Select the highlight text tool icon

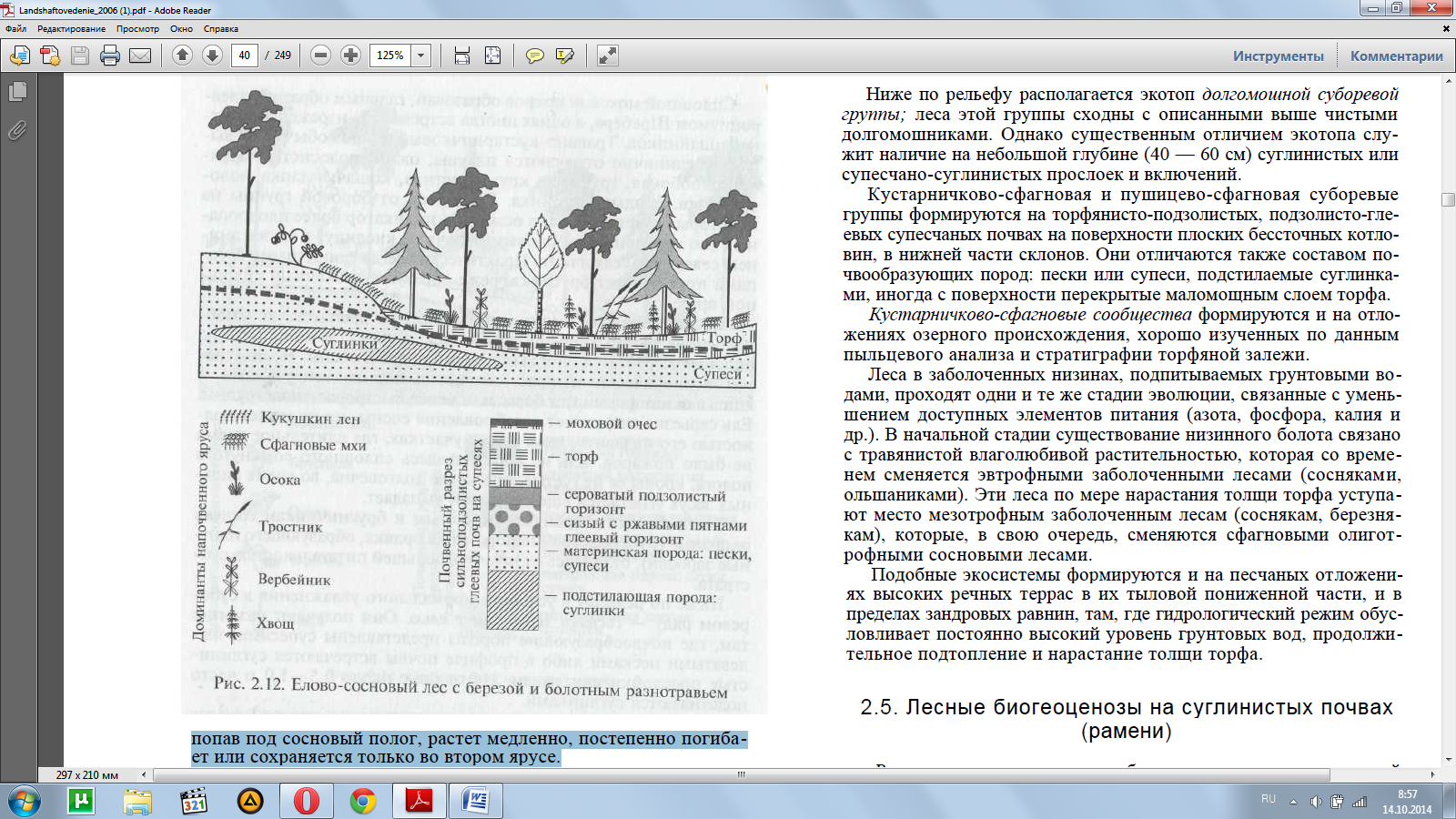564,56
